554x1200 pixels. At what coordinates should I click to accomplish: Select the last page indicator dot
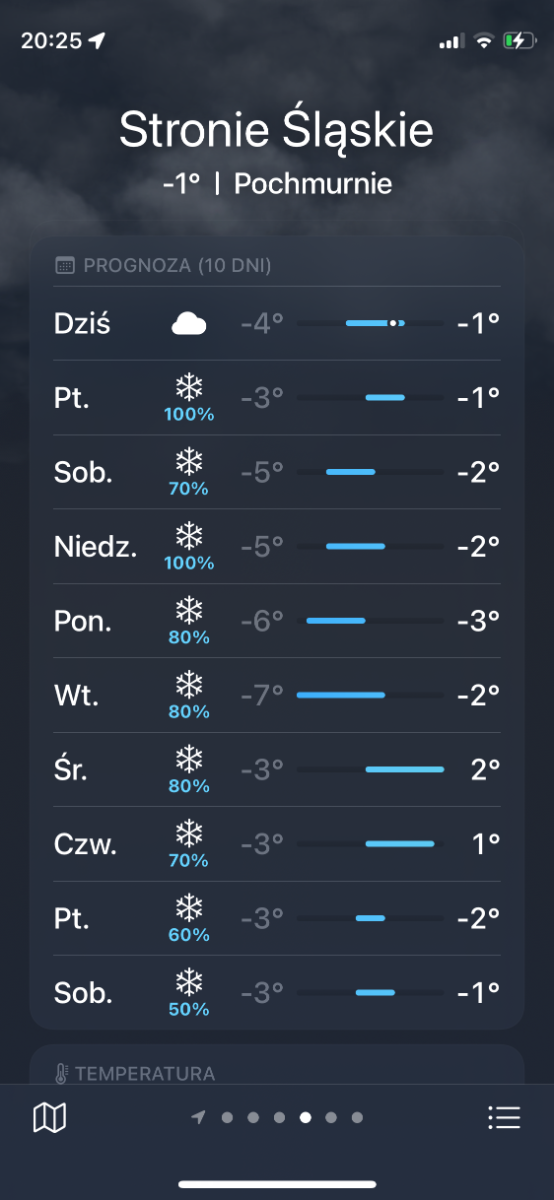[358, 1118]
